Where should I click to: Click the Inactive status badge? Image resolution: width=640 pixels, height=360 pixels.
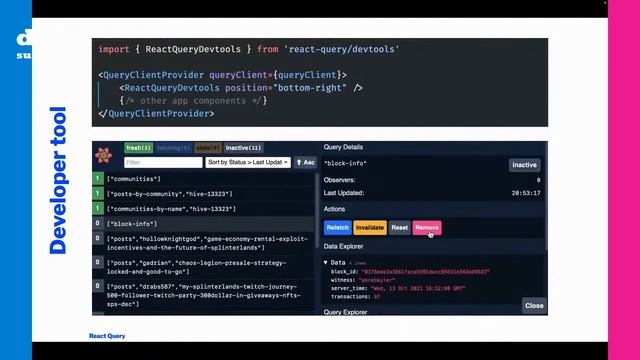click(524, 165)
